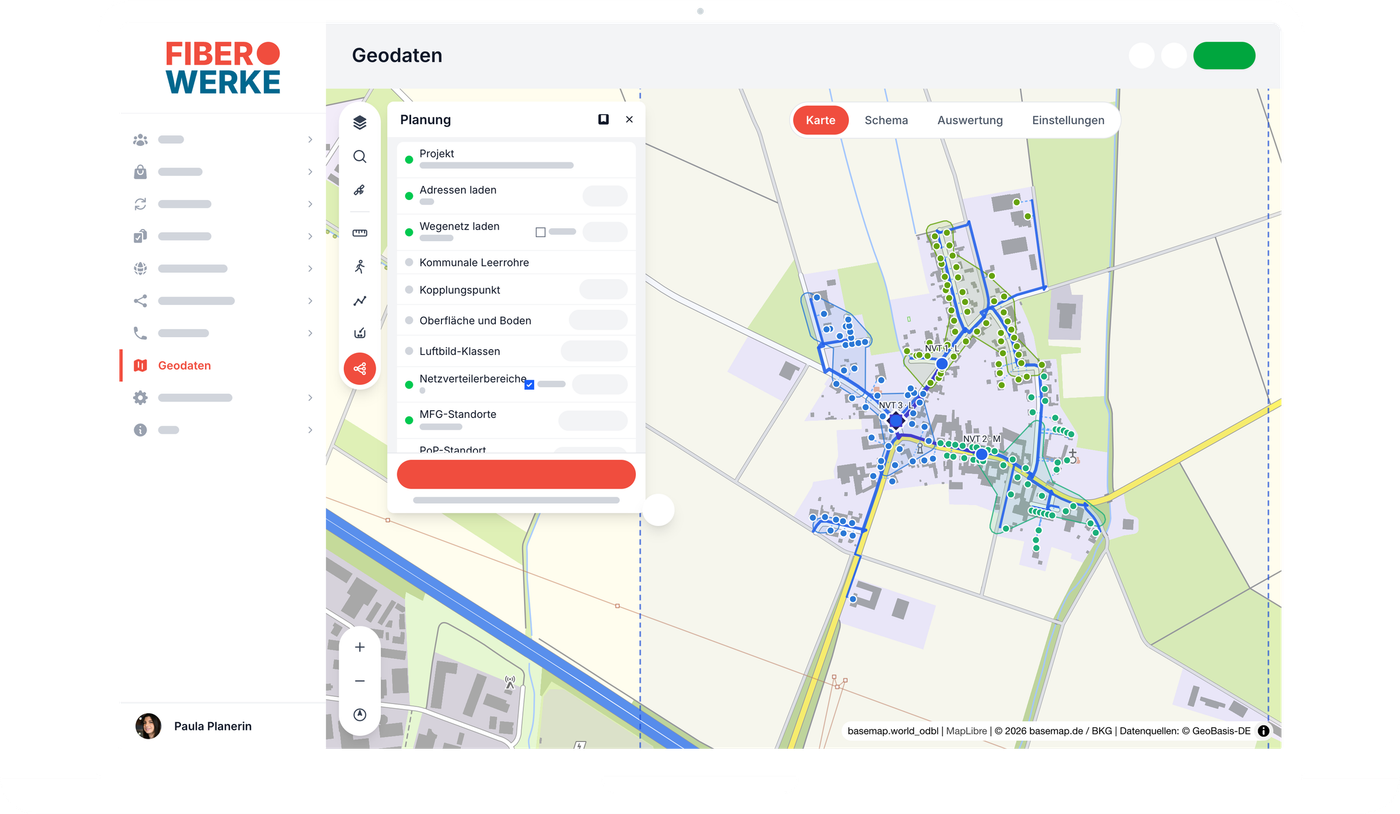Close the Planung panel
The image size is (1400, 814).
[x=629, y=119]
